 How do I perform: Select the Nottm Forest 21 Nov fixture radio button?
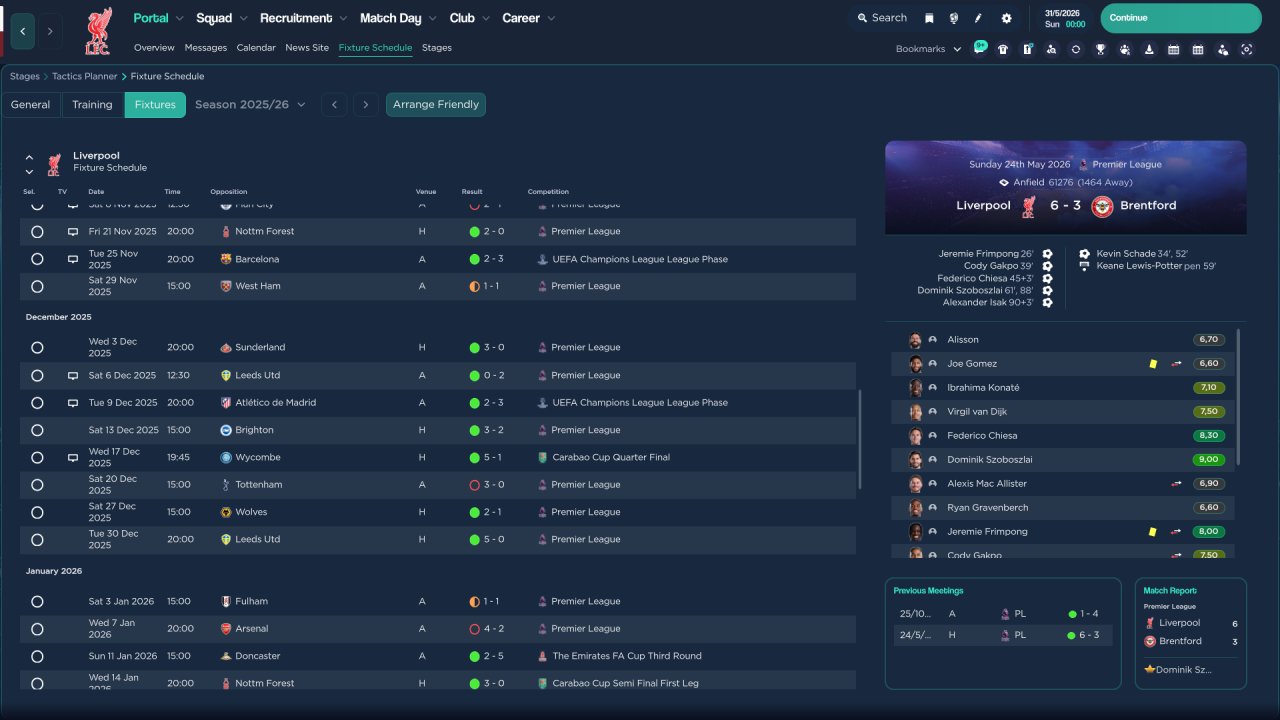pos(37,231)
